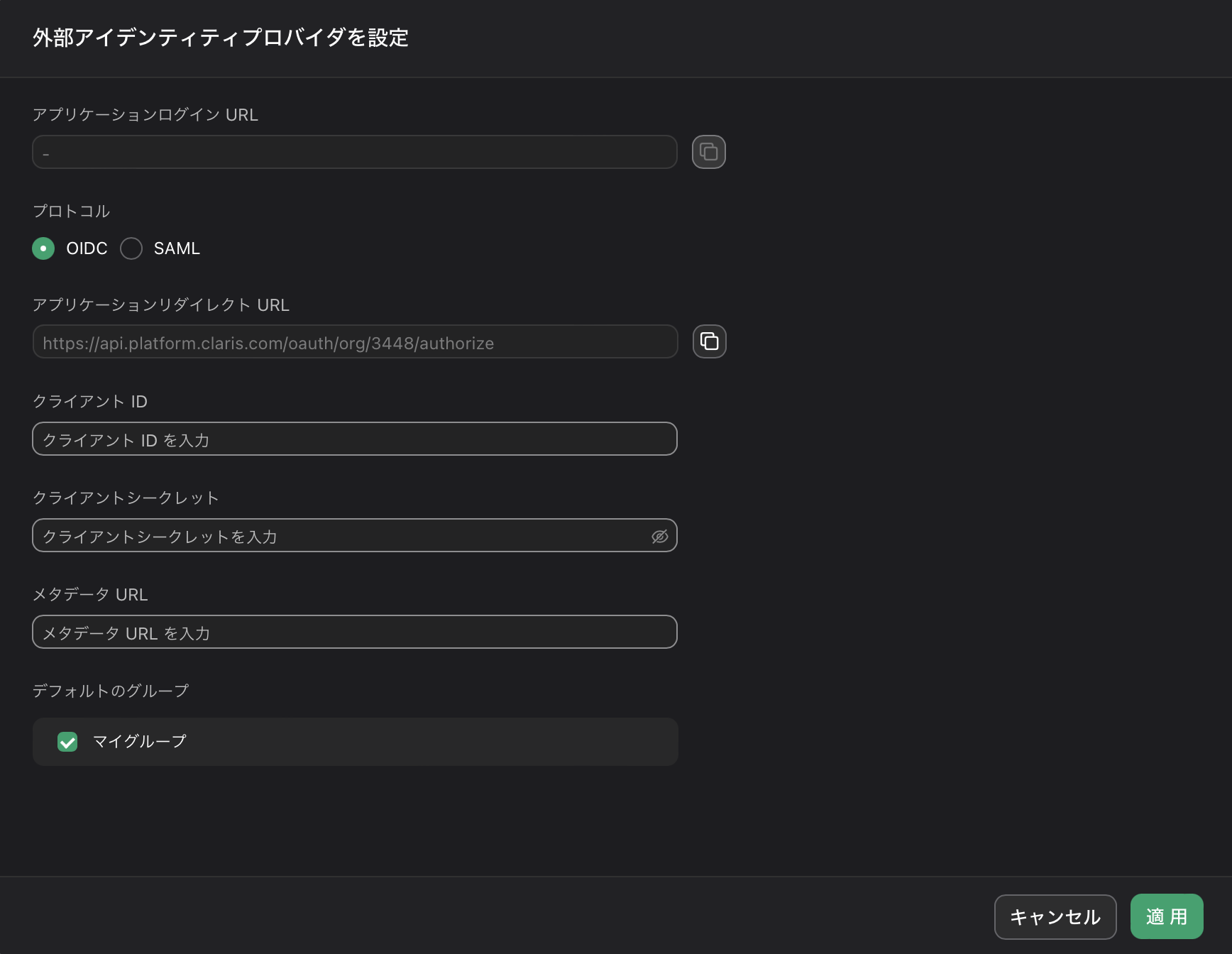This screenshot has height=954, width=1232.
Task: Click the アプリケーションログイン URL field
Action: click(354, 152)
